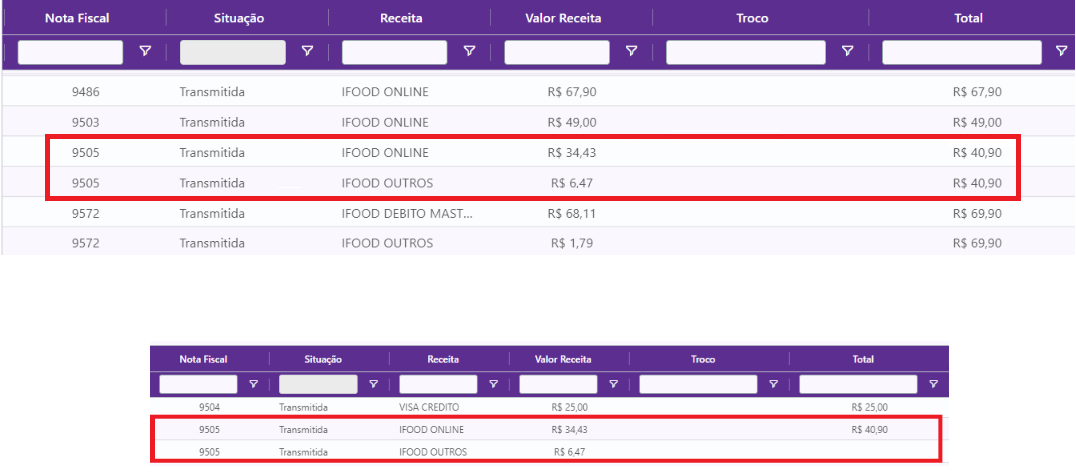
Task: Open Total filter icon in top table
Action: tap(1062, 52)
